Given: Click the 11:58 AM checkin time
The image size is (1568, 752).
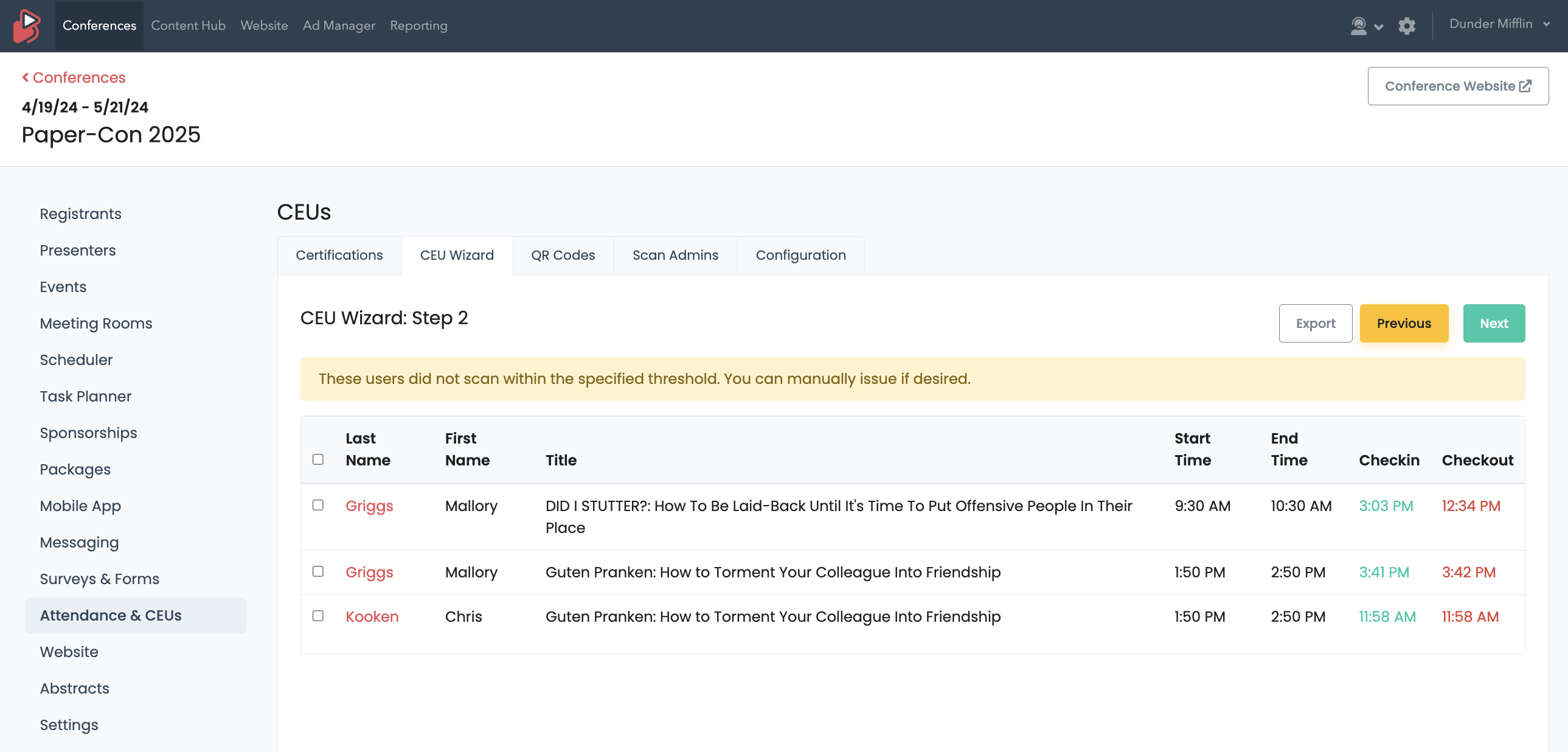Looking at the screenshot, I should click(1387, 616).
